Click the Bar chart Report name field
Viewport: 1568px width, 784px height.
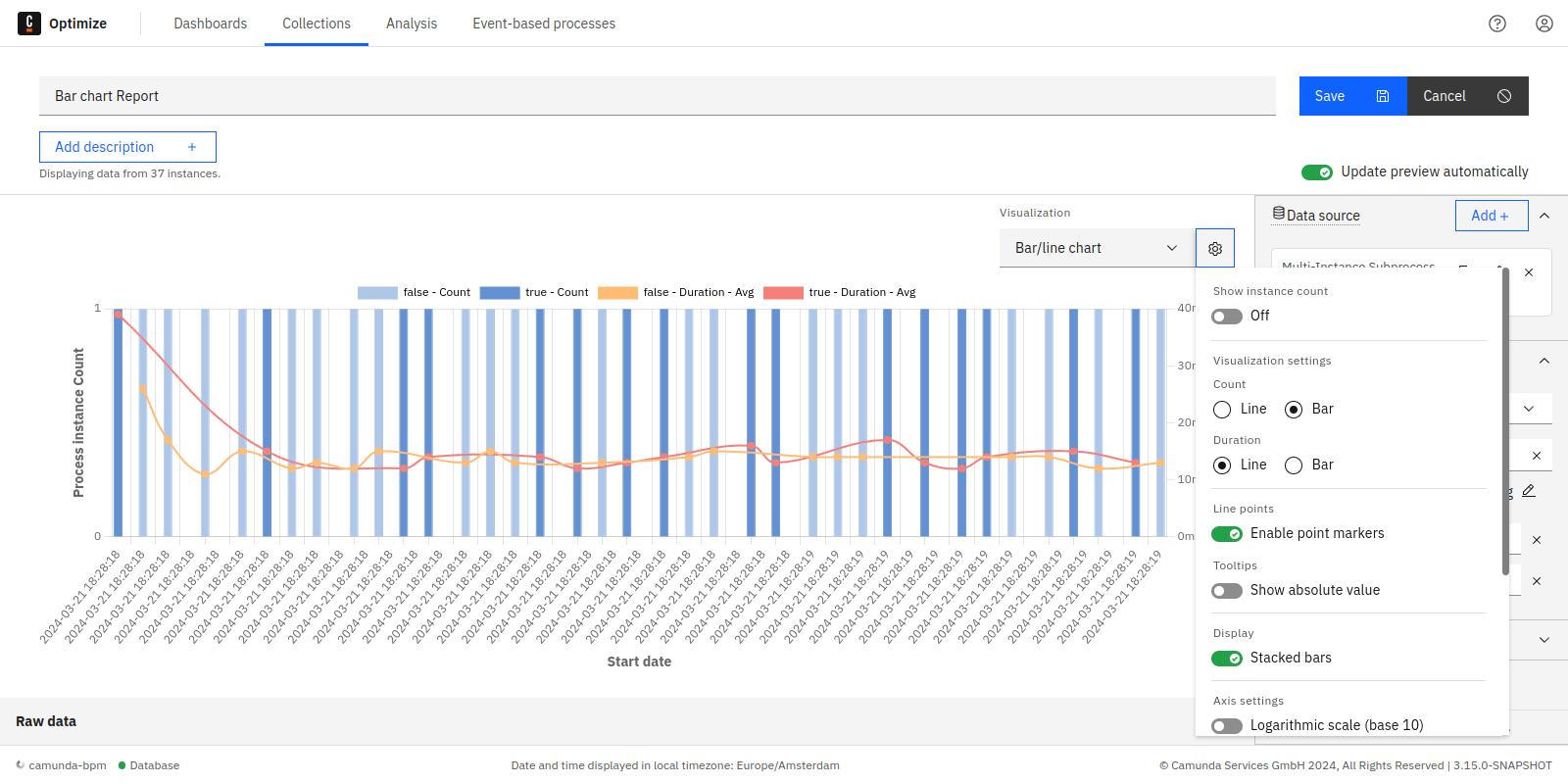tap(657, 96)
